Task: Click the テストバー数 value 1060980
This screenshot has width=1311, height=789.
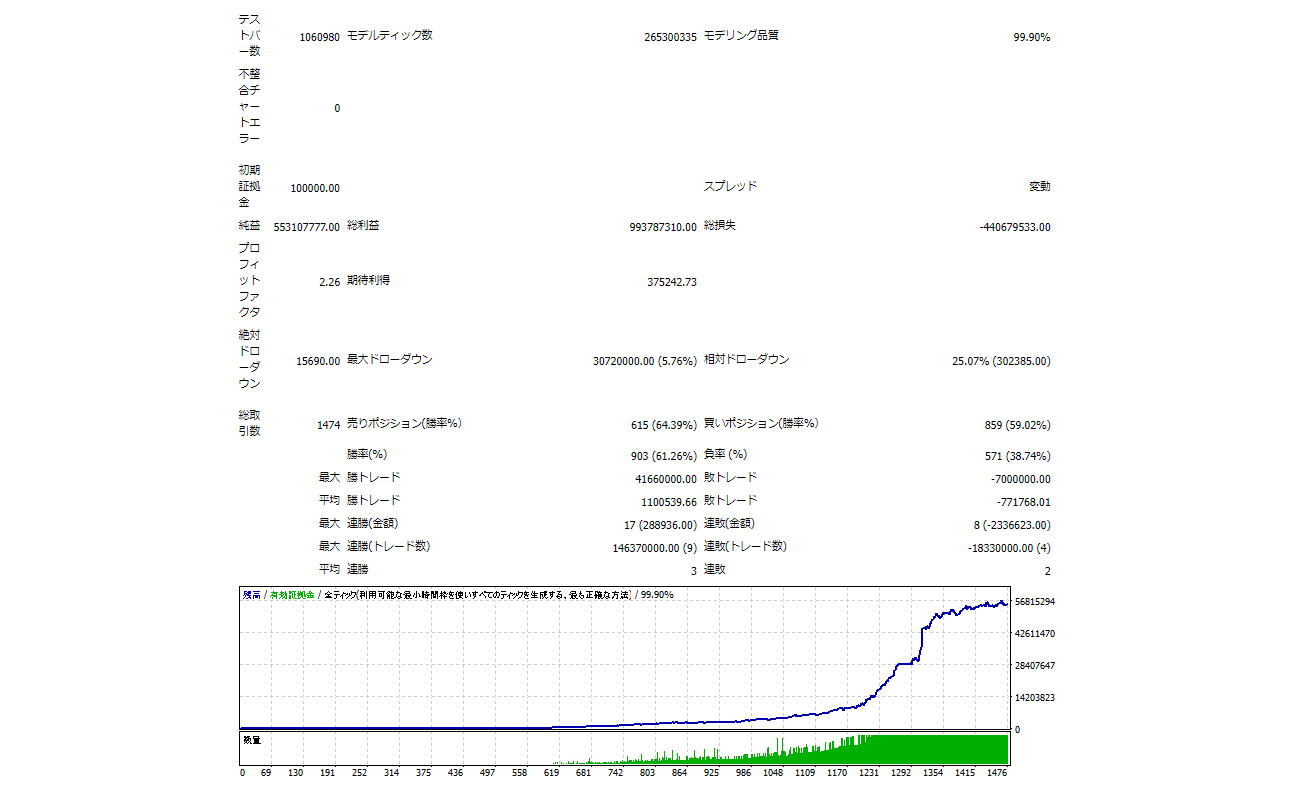Action: tap(319, 37)
